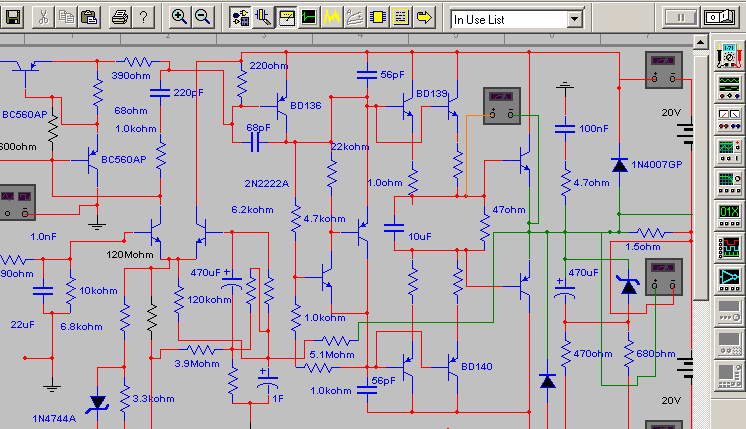
Task: Select the 1N4744A zener diode symbol
Action: coord(98,404)
